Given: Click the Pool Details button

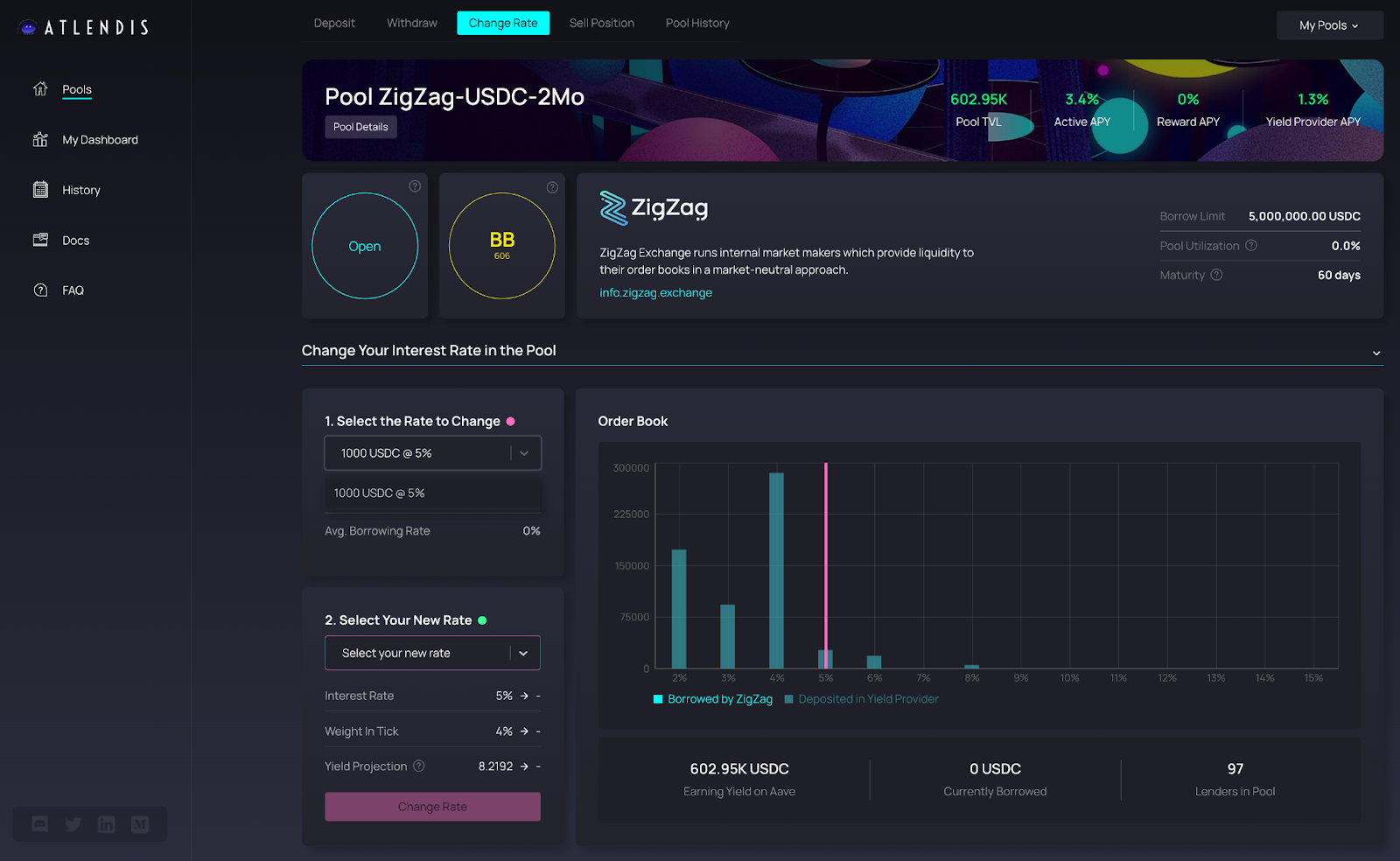Looking at the screenshot, I should coord(360,127).
